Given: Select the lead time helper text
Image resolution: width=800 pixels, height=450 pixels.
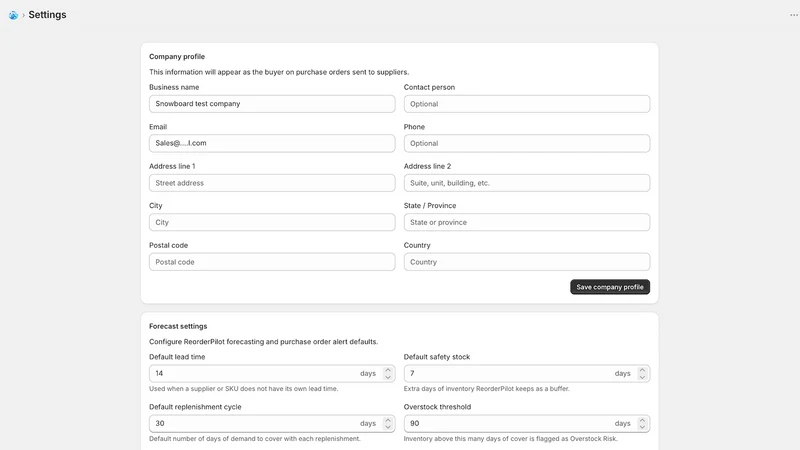Looking at the screenshot, I should tap(243, 389).
